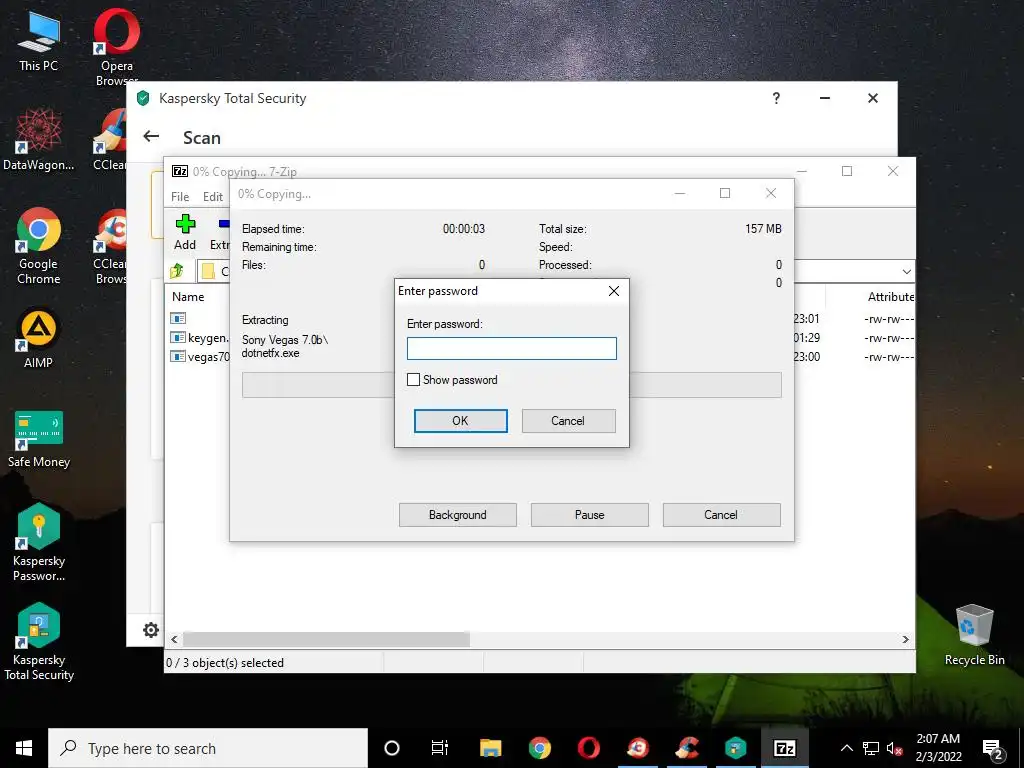The image size is (1024, 768).
Task: Click the taskbar search box
Action: [208, 748]
